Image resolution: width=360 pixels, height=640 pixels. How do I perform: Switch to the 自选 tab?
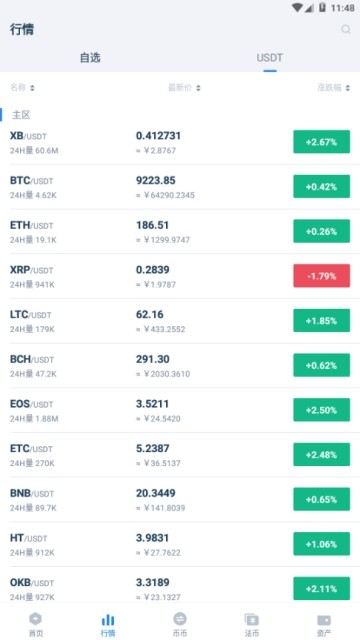90,58
